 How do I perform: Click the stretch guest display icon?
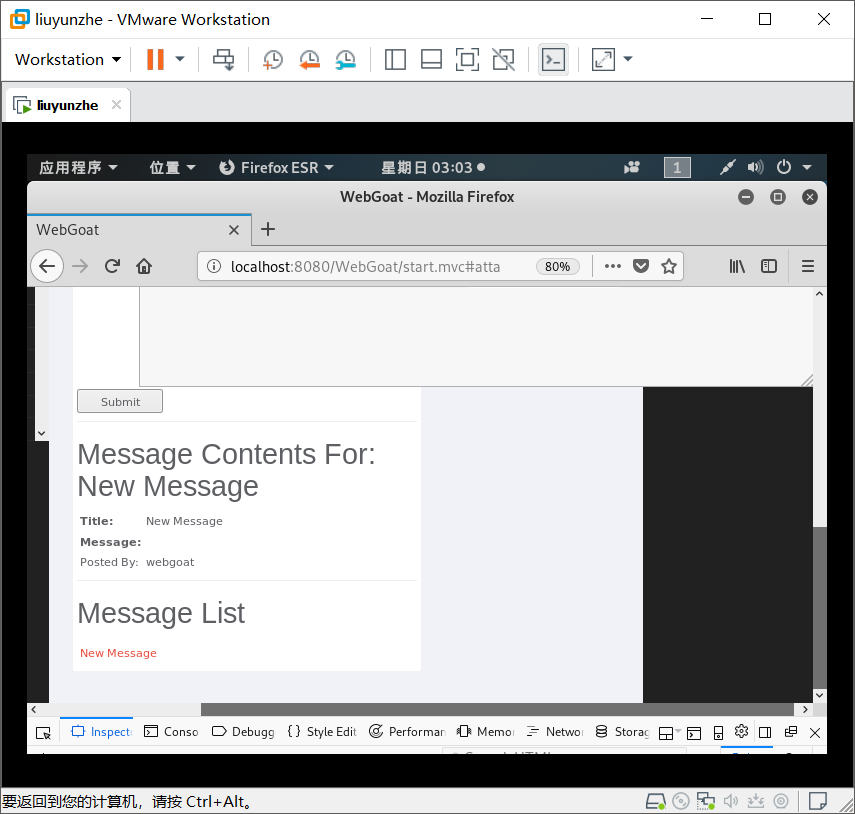(x=603, y=59)
